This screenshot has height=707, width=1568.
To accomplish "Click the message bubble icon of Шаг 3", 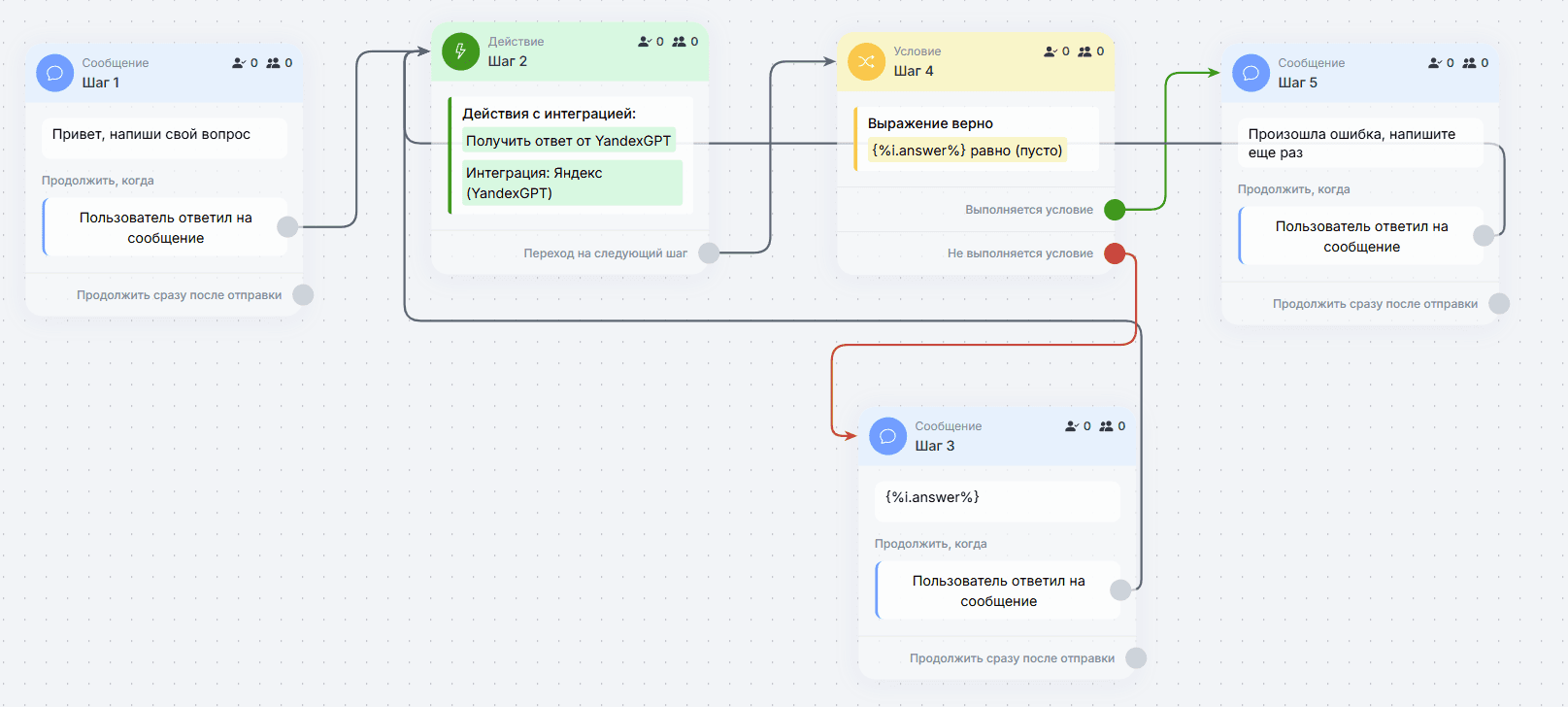I will click(888, 436).
